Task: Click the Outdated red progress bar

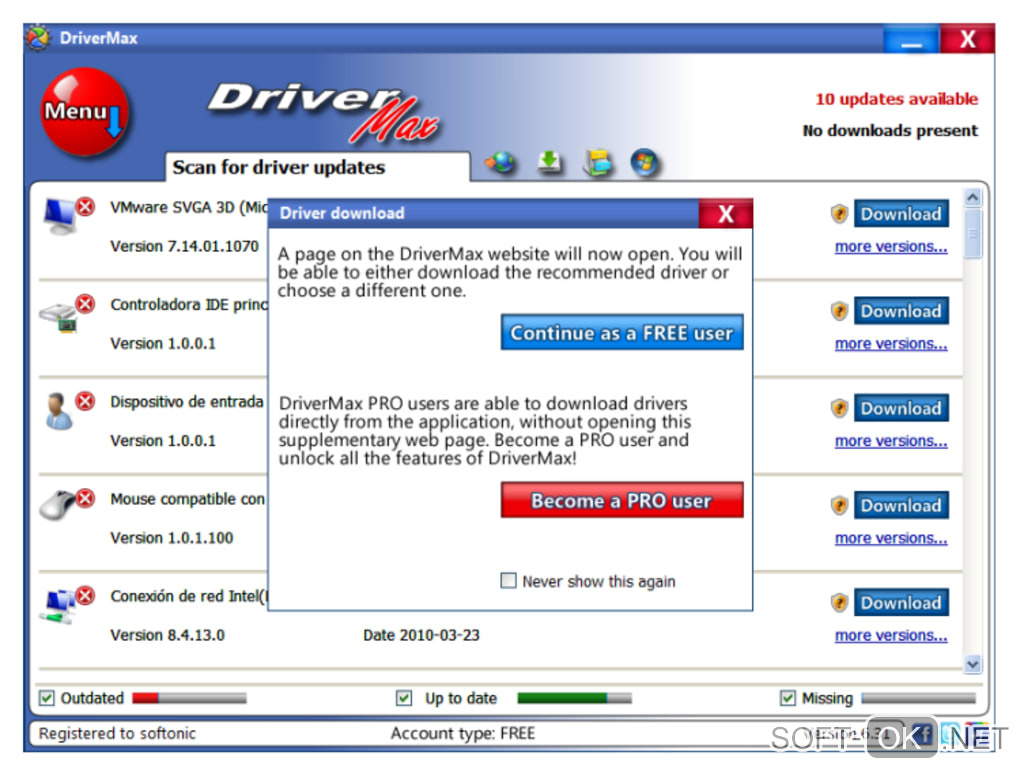Action: (x=189, y=698)
